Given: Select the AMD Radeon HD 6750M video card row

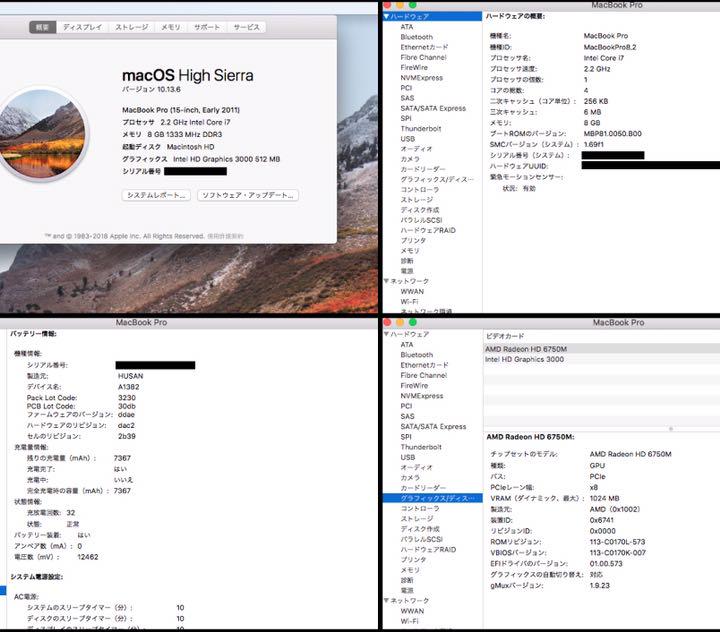Looking at the screenshot, I should (602, 349).
